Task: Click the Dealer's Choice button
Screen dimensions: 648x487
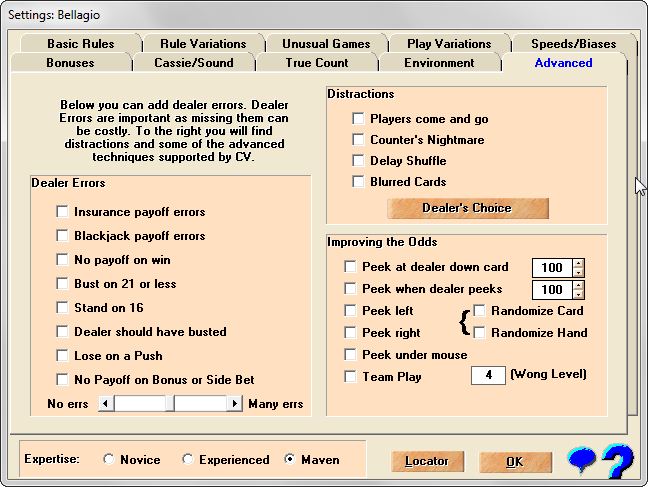Action: tap(468, 208)
